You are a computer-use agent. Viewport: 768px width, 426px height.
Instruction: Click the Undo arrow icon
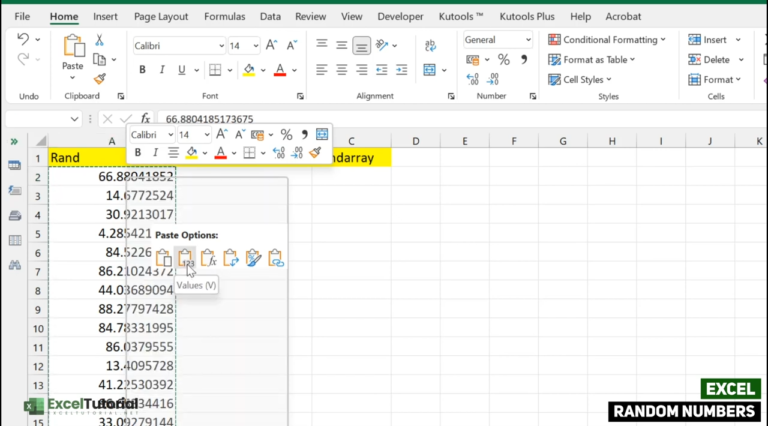pyautogui.click(x=23, y=39)
